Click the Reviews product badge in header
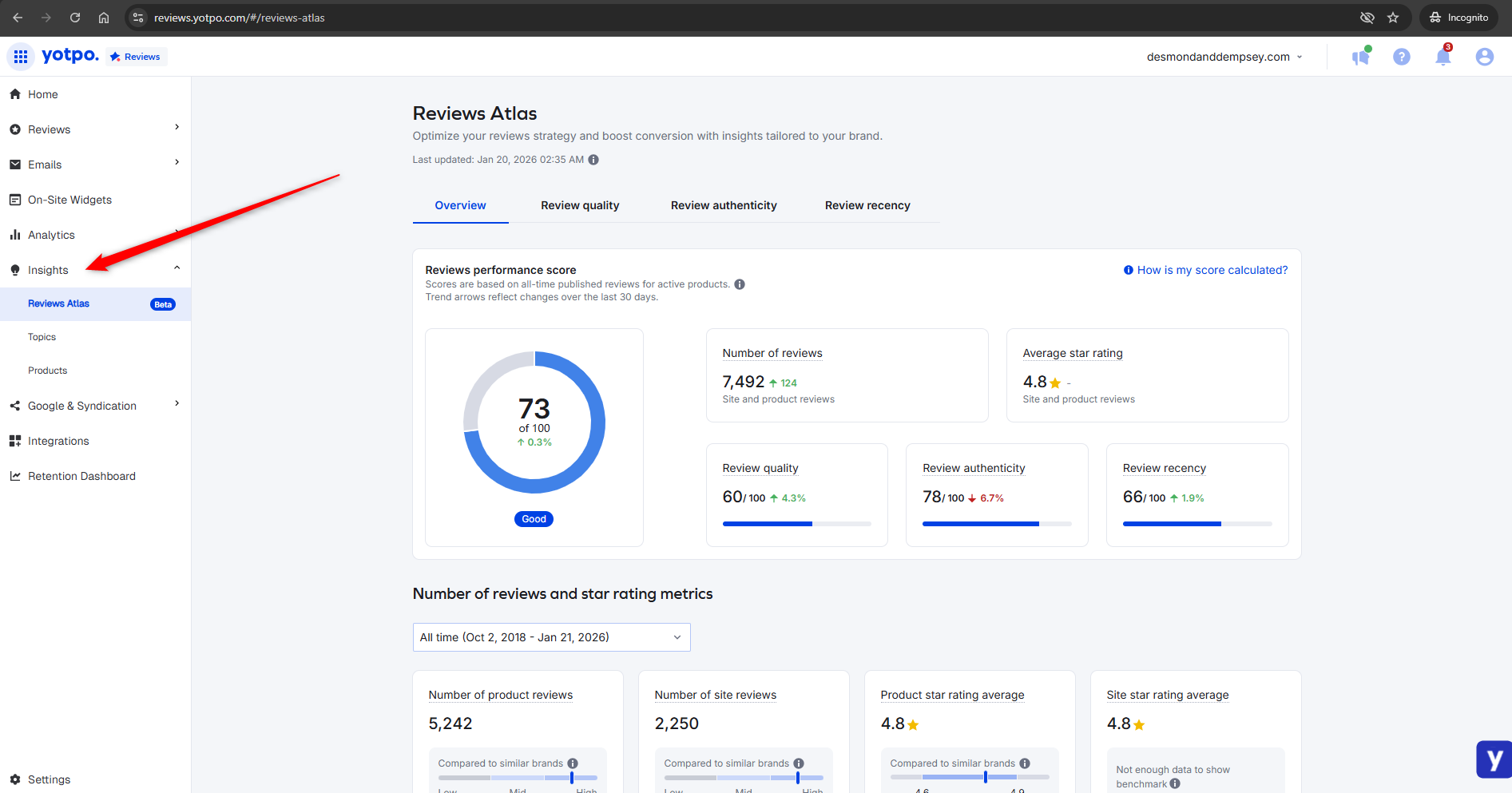The width and height of the screenshot is (1512, 793). tap(136, 57)
